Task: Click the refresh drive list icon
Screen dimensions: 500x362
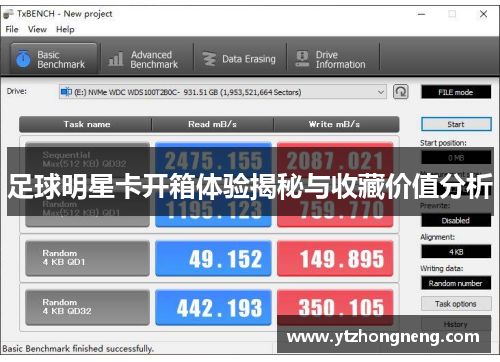Action: (x=400, y=92)
